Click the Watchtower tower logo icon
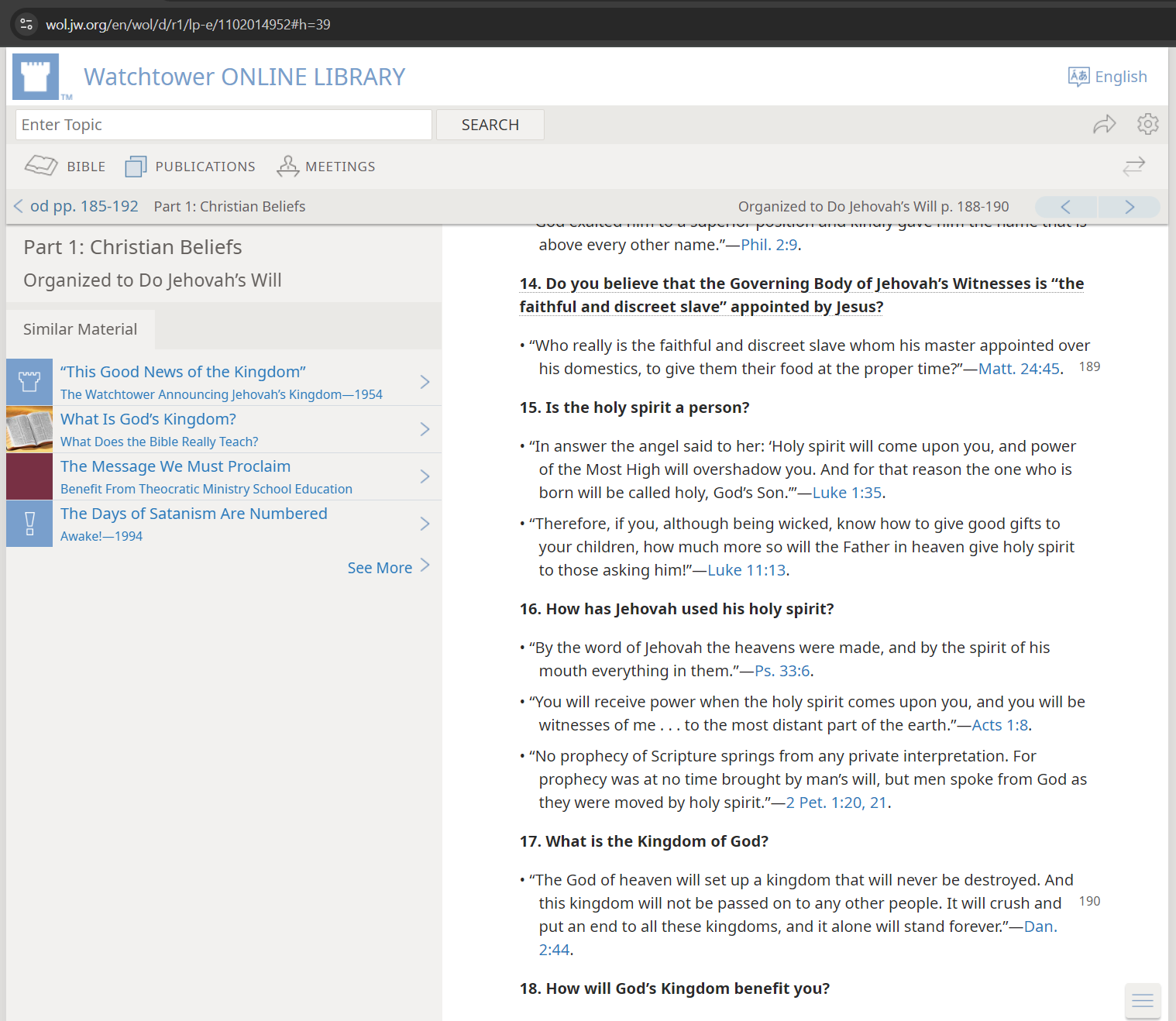 click(x=36, y=77)
